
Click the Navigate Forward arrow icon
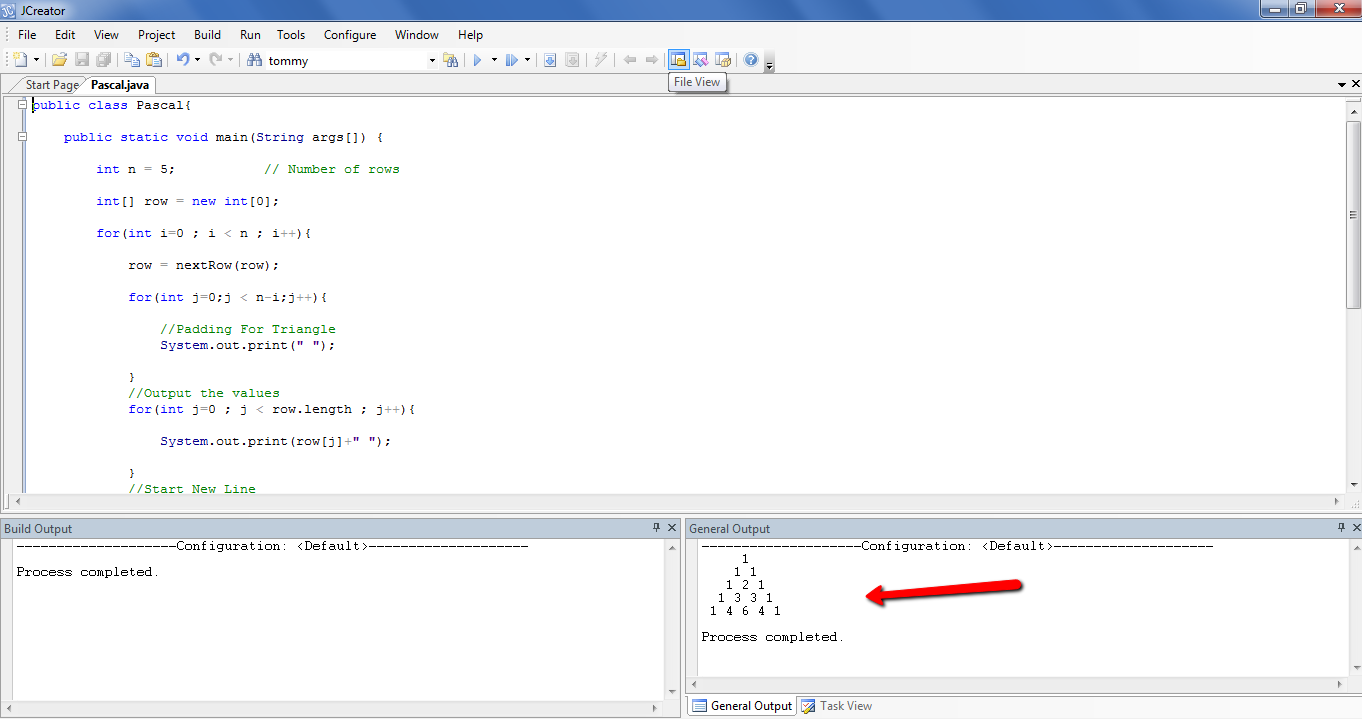[x=652, y=60]
